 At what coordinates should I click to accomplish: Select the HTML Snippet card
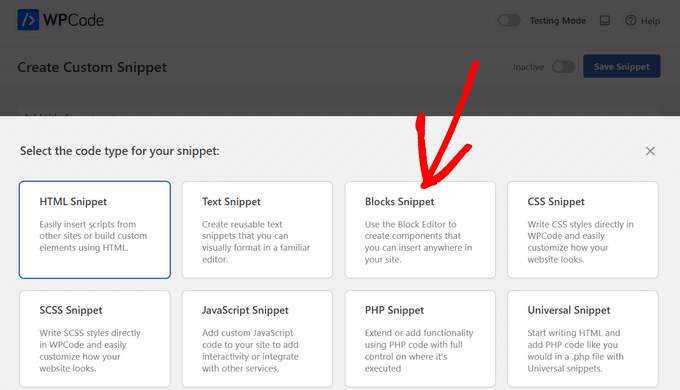coord(95,230)
